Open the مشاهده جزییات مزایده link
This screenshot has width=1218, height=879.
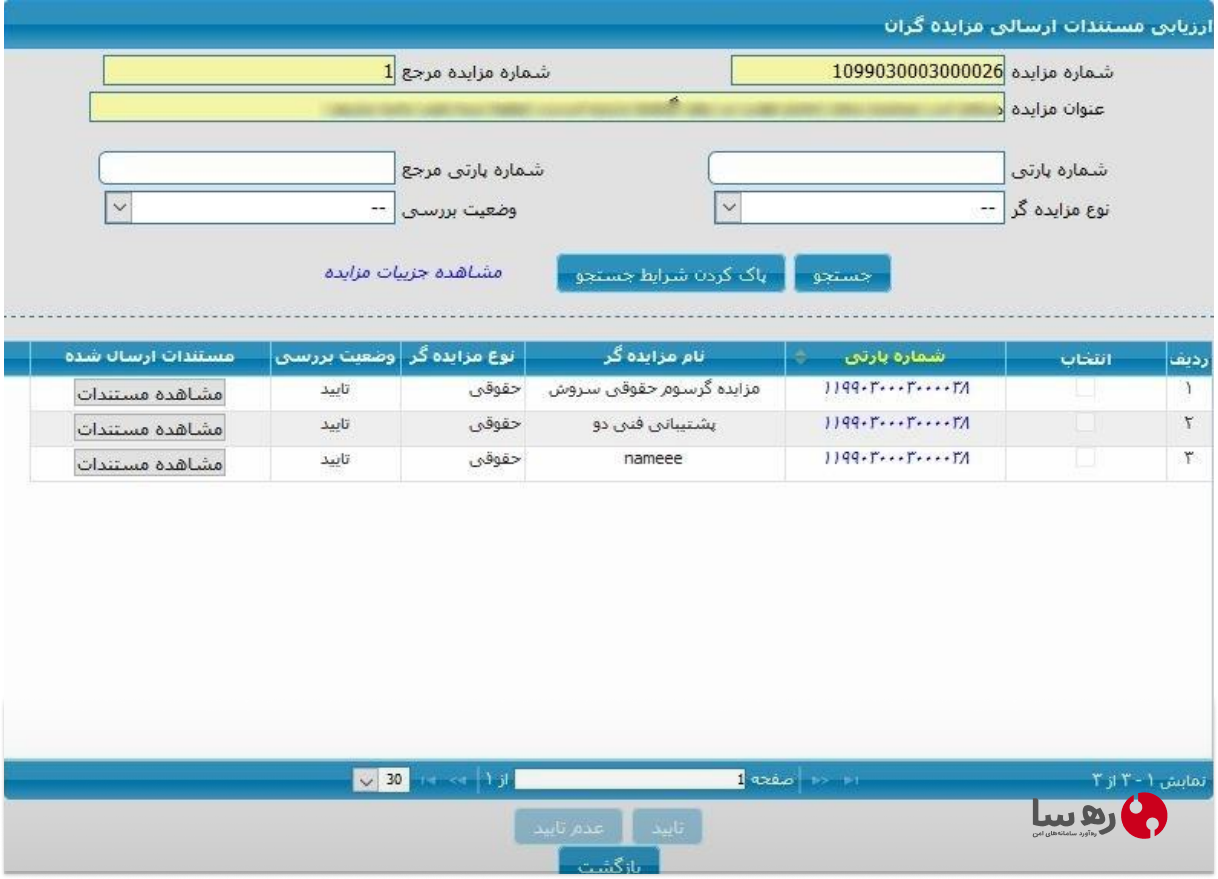coord(413,272)
